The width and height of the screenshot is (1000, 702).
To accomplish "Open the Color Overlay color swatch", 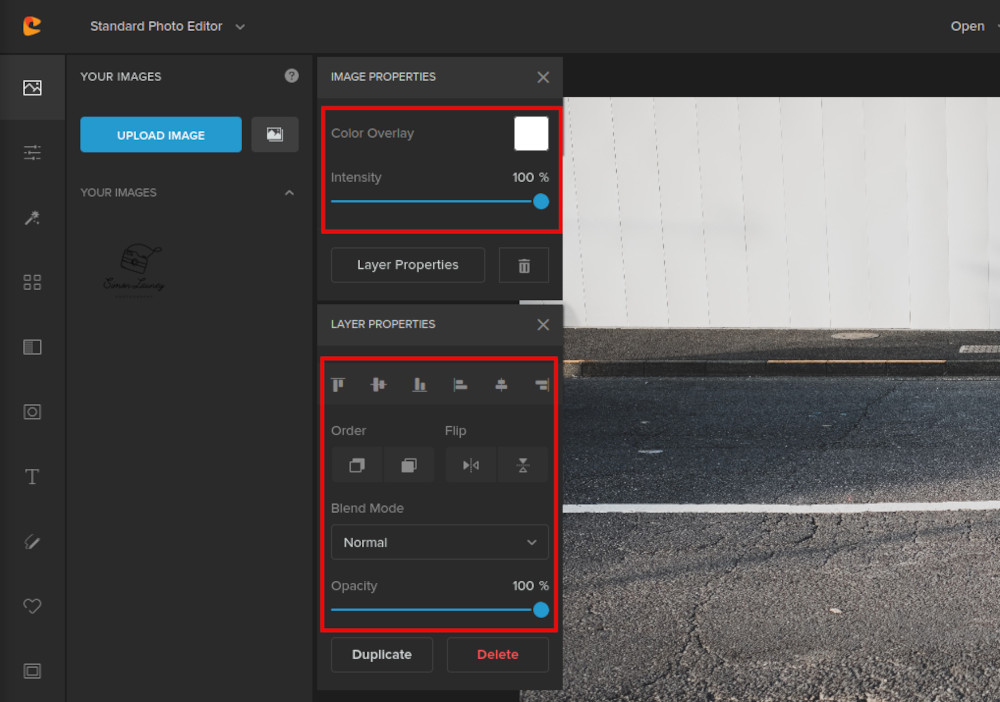I will coord(531,133).
